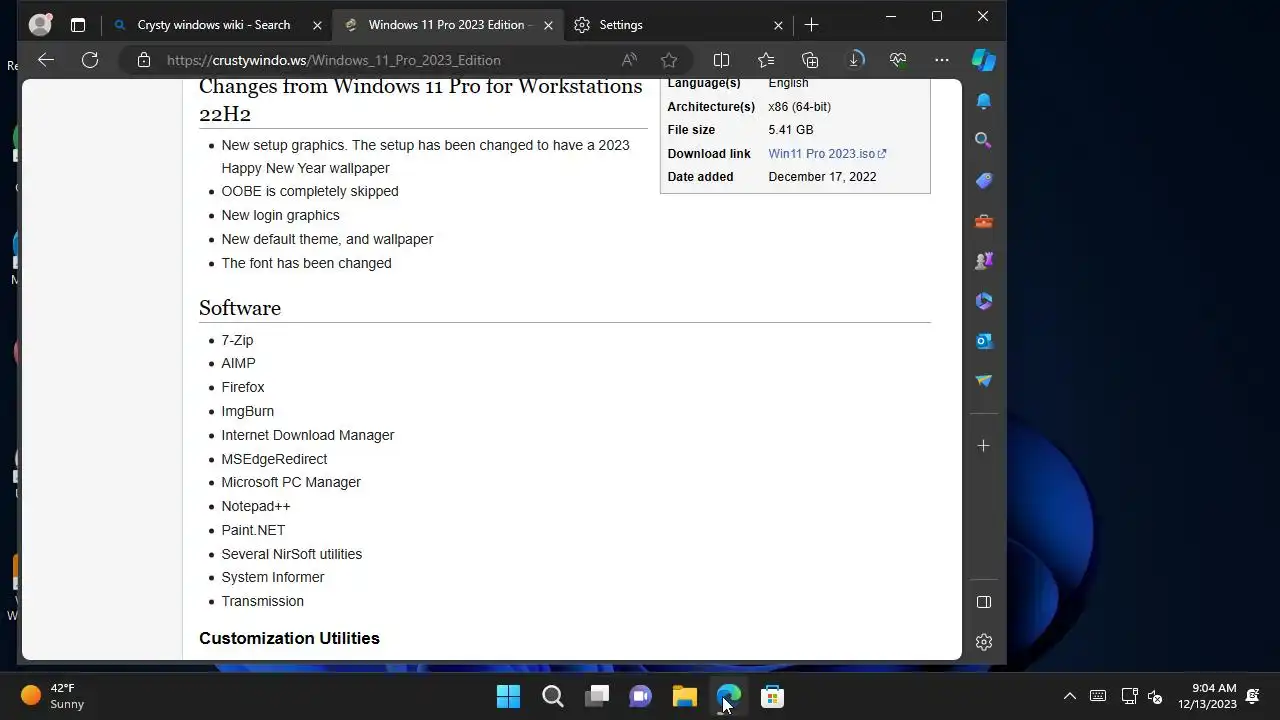Refresh the current page
1280x720 pixels.
[90, 60]
